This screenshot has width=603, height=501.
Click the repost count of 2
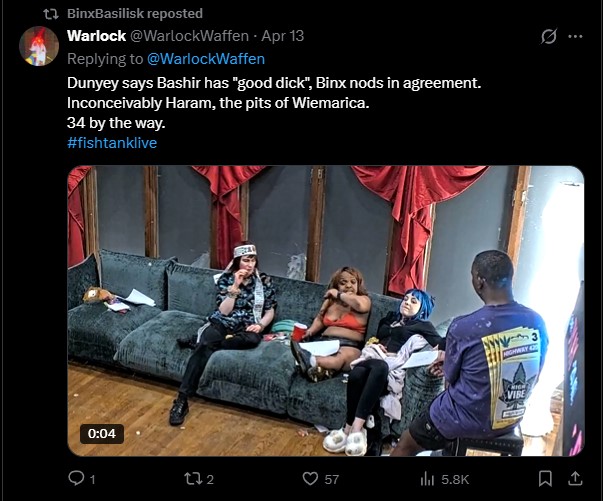[210, 479]
